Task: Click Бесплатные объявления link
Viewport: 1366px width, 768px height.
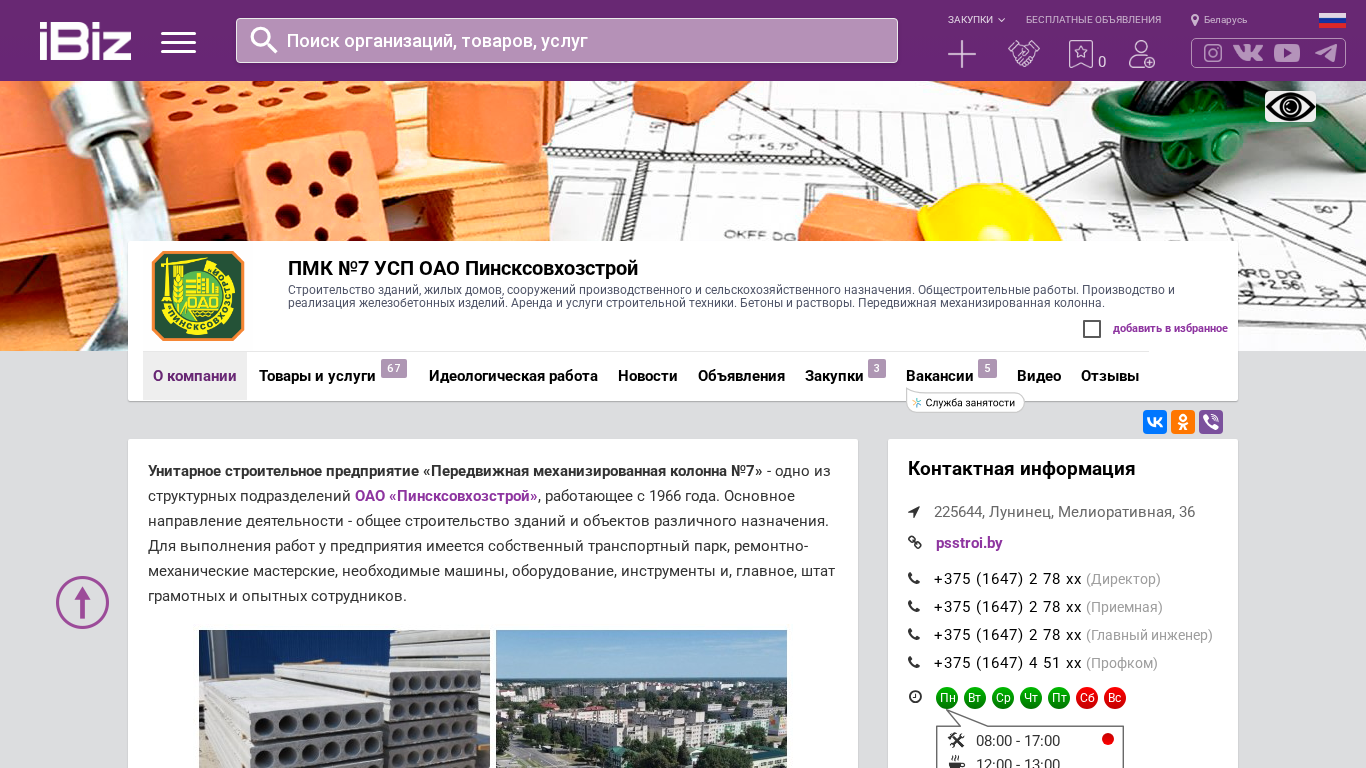Action: click(x=1093, y=20)
